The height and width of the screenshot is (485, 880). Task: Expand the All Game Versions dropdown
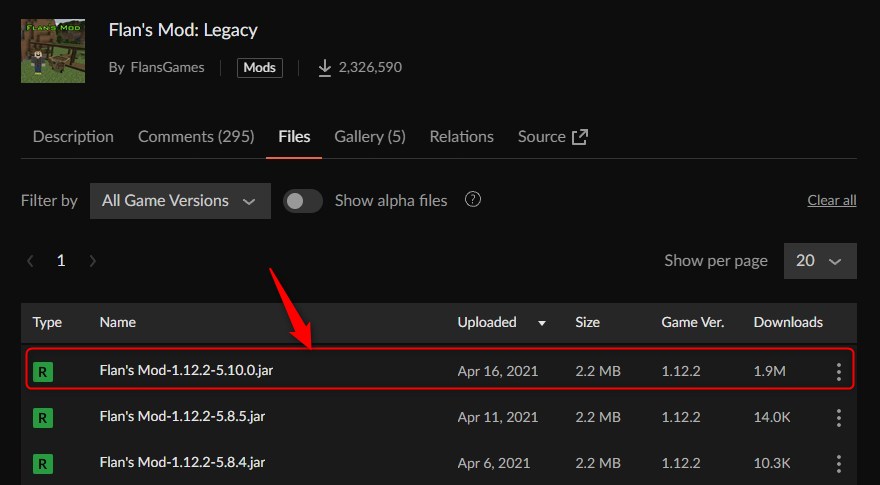pyautogui.click(x=180, y=201)
